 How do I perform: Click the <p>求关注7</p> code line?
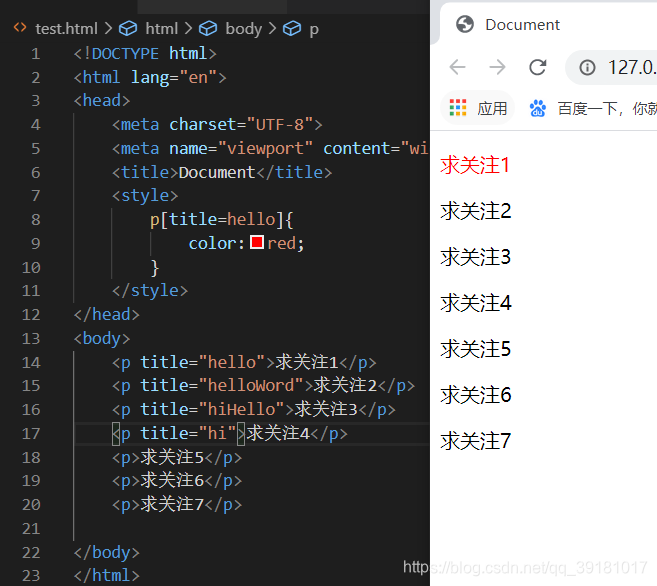177,505
